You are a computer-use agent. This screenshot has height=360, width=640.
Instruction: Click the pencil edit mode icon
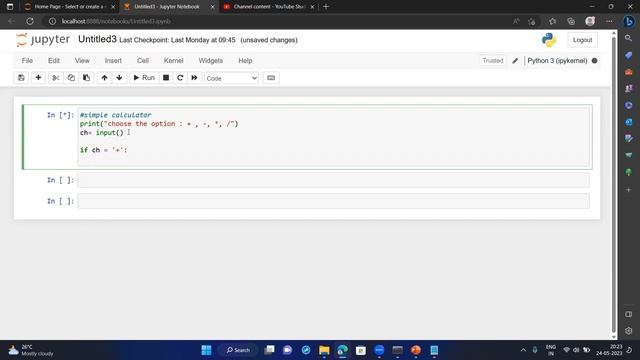click(x=515, y=60)
